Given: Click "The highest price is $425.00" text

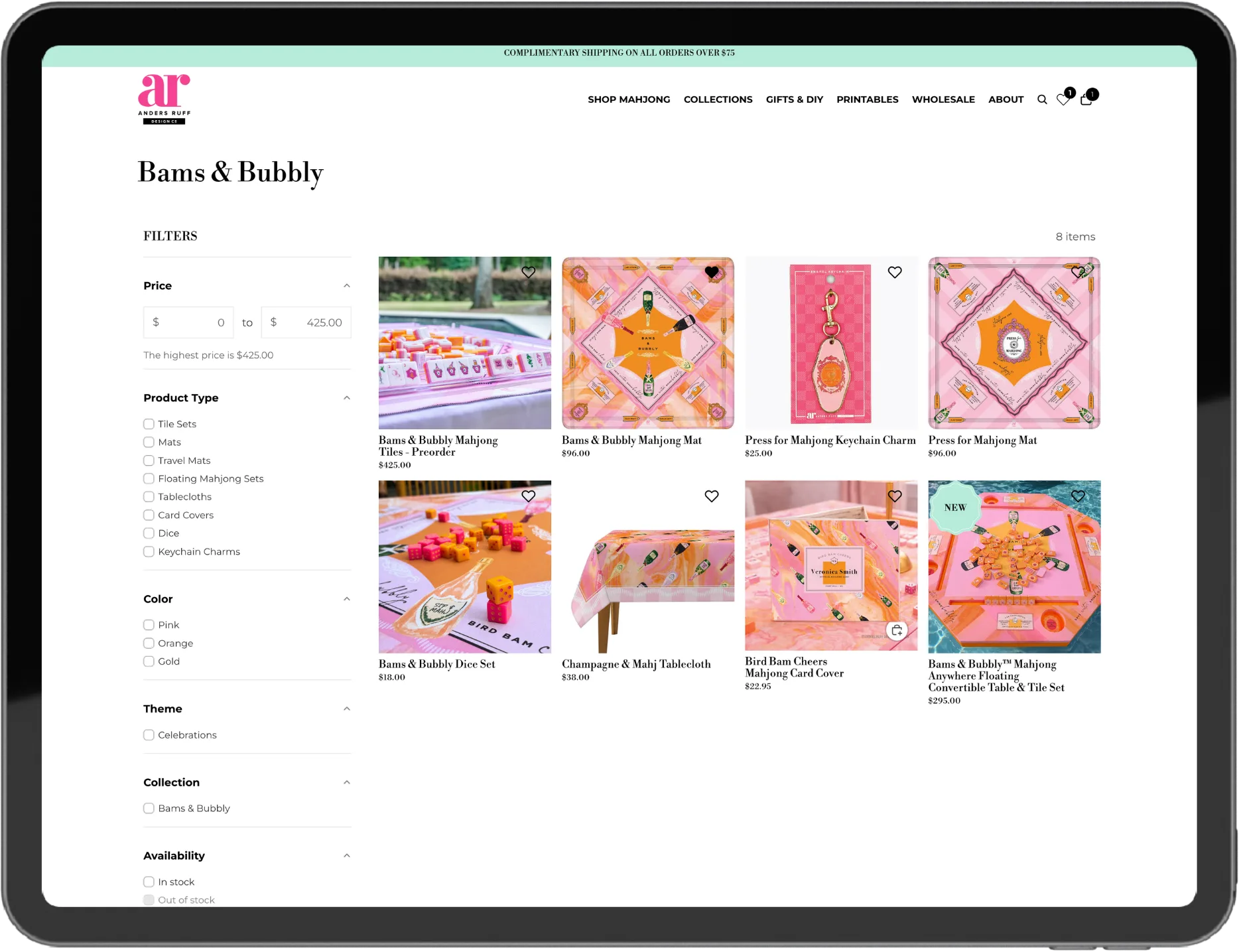Looking at the screenshot, I should [x=208, y=356].
